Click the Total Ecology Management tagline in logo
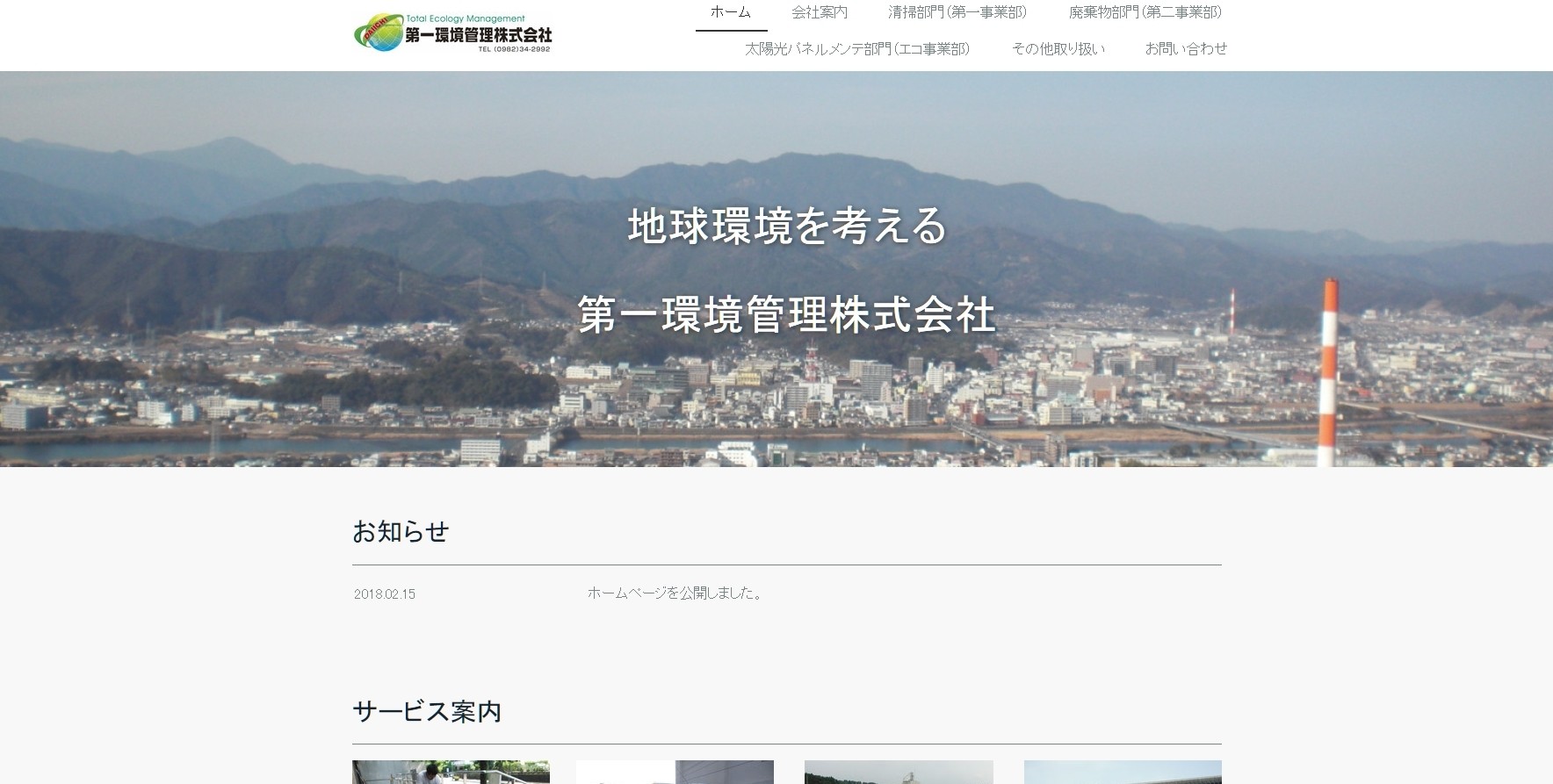1553x784 pixels. point(466,18)
